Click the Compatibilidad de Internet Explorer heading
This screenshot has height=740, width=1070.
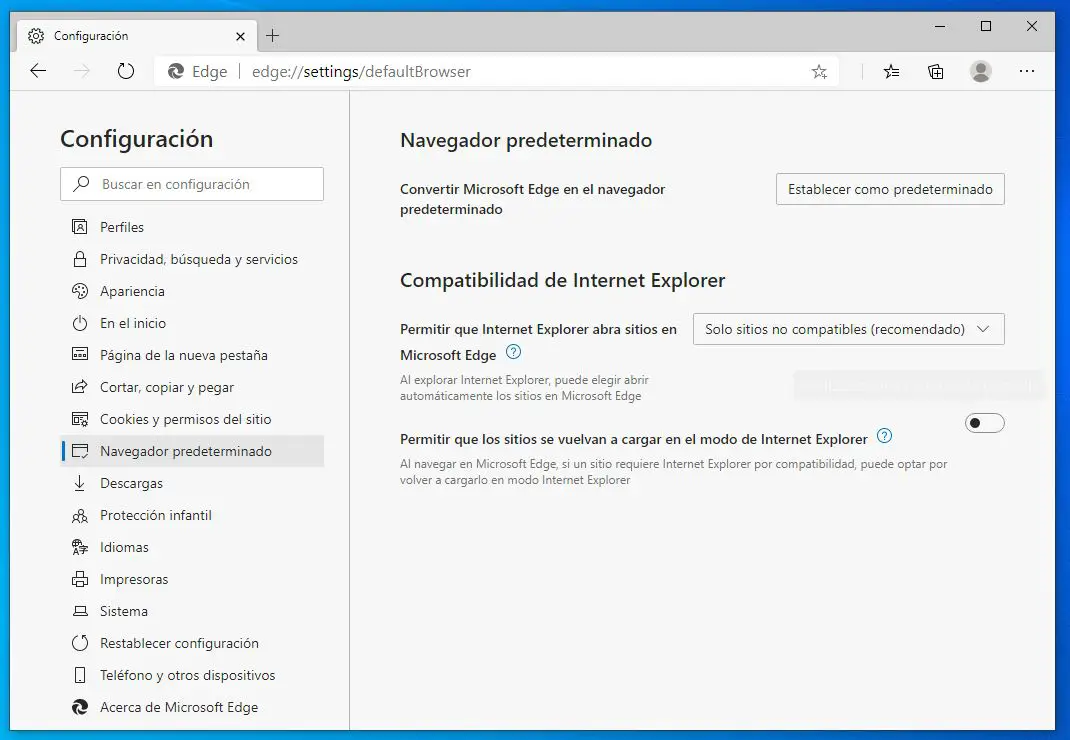point(562,281)
